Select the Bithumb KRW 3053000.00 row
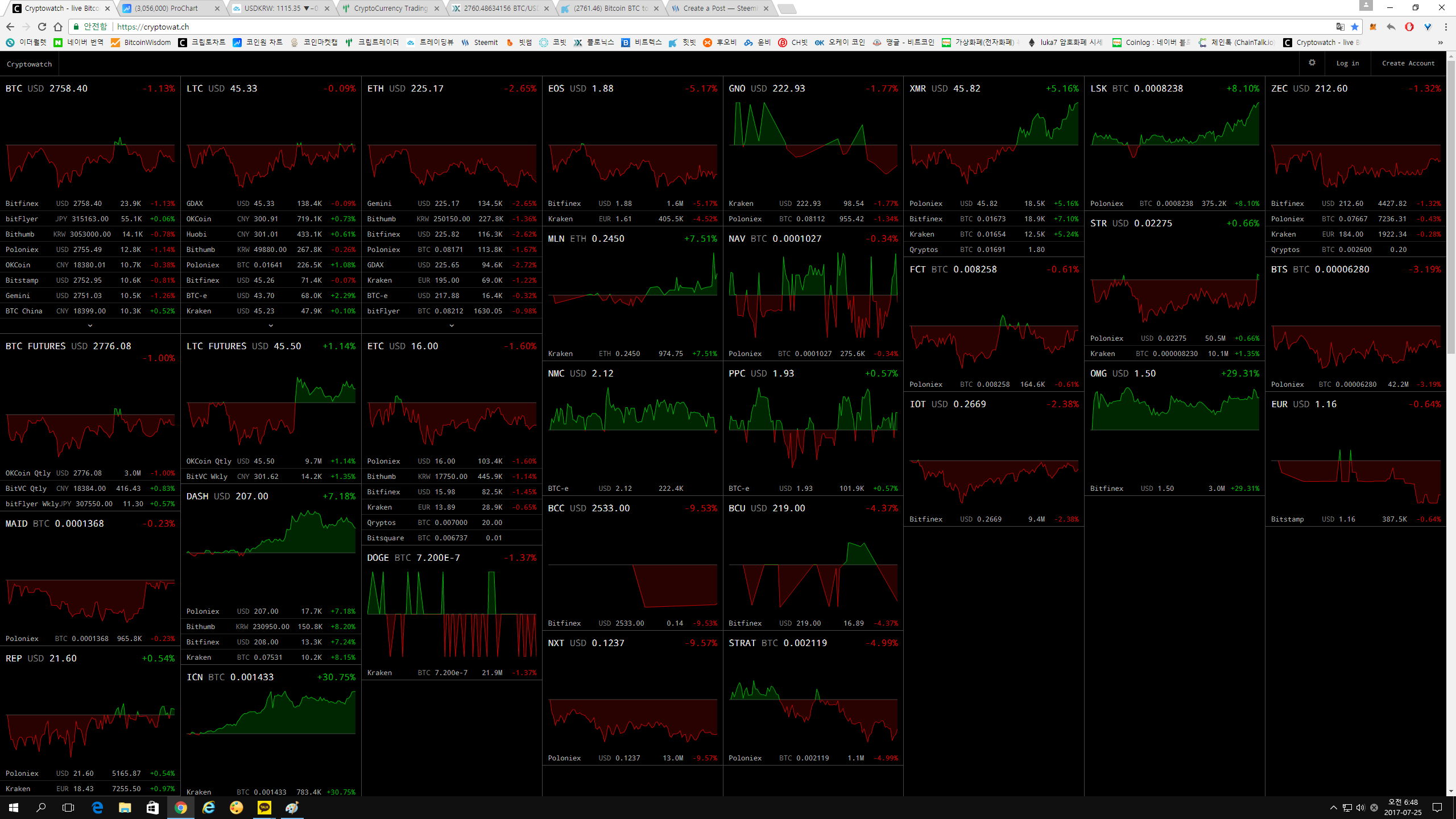The image size is (1456, 819). pos(90,234)
